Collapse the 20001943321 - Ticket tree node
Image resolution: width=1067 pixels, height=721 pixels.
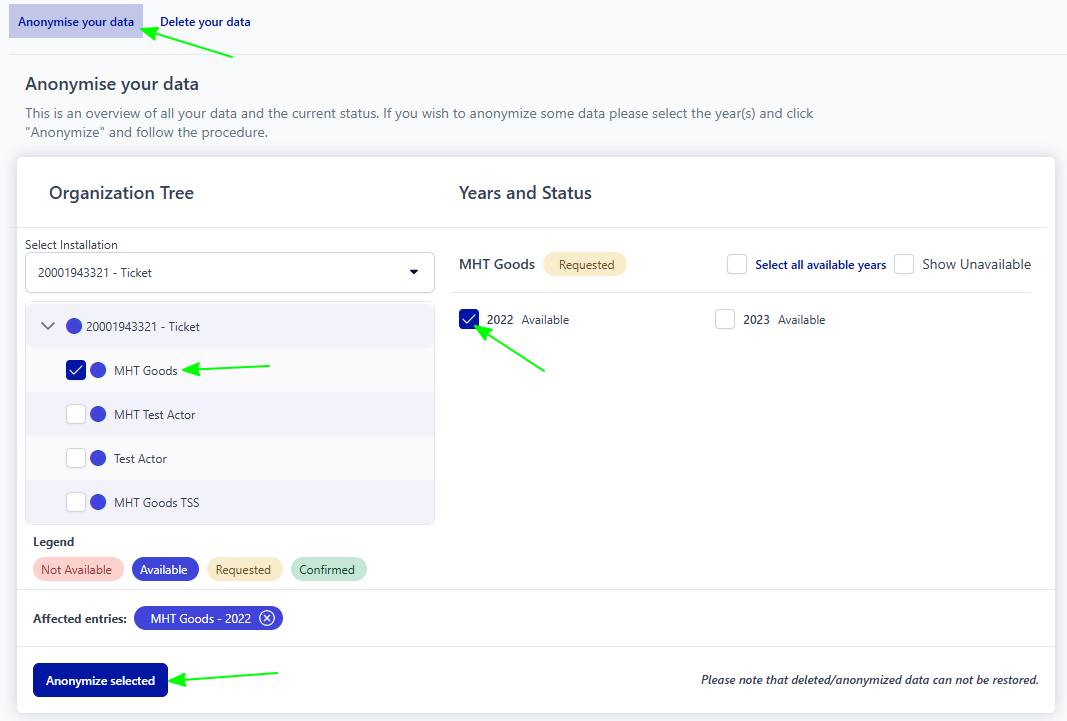point(47,326)
